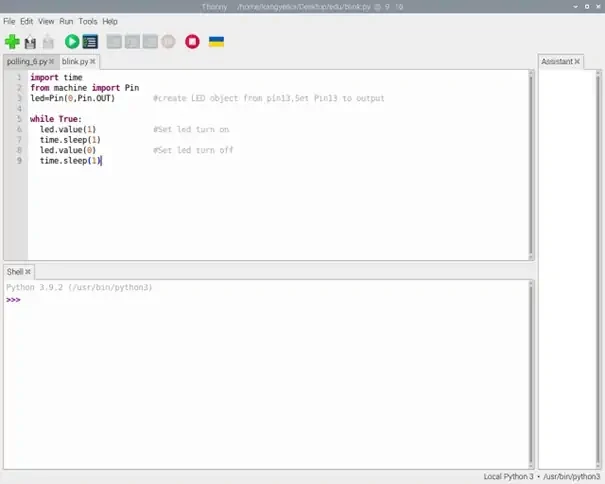This screenshot has height=484, width=605.
Task: Open the Edit menu
Action: tap(27, 21)
